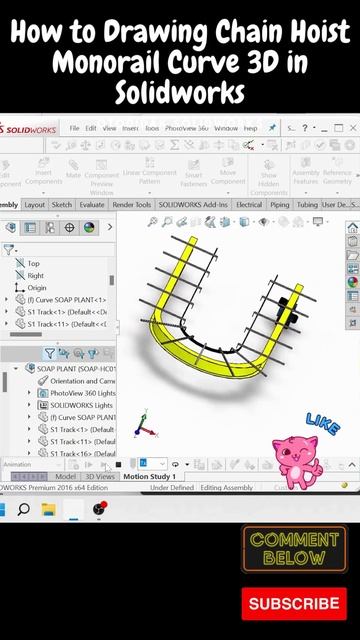Open Design Library icon in task pane
Viewport: 360px width, 640px height.
[x=353, y=242]
